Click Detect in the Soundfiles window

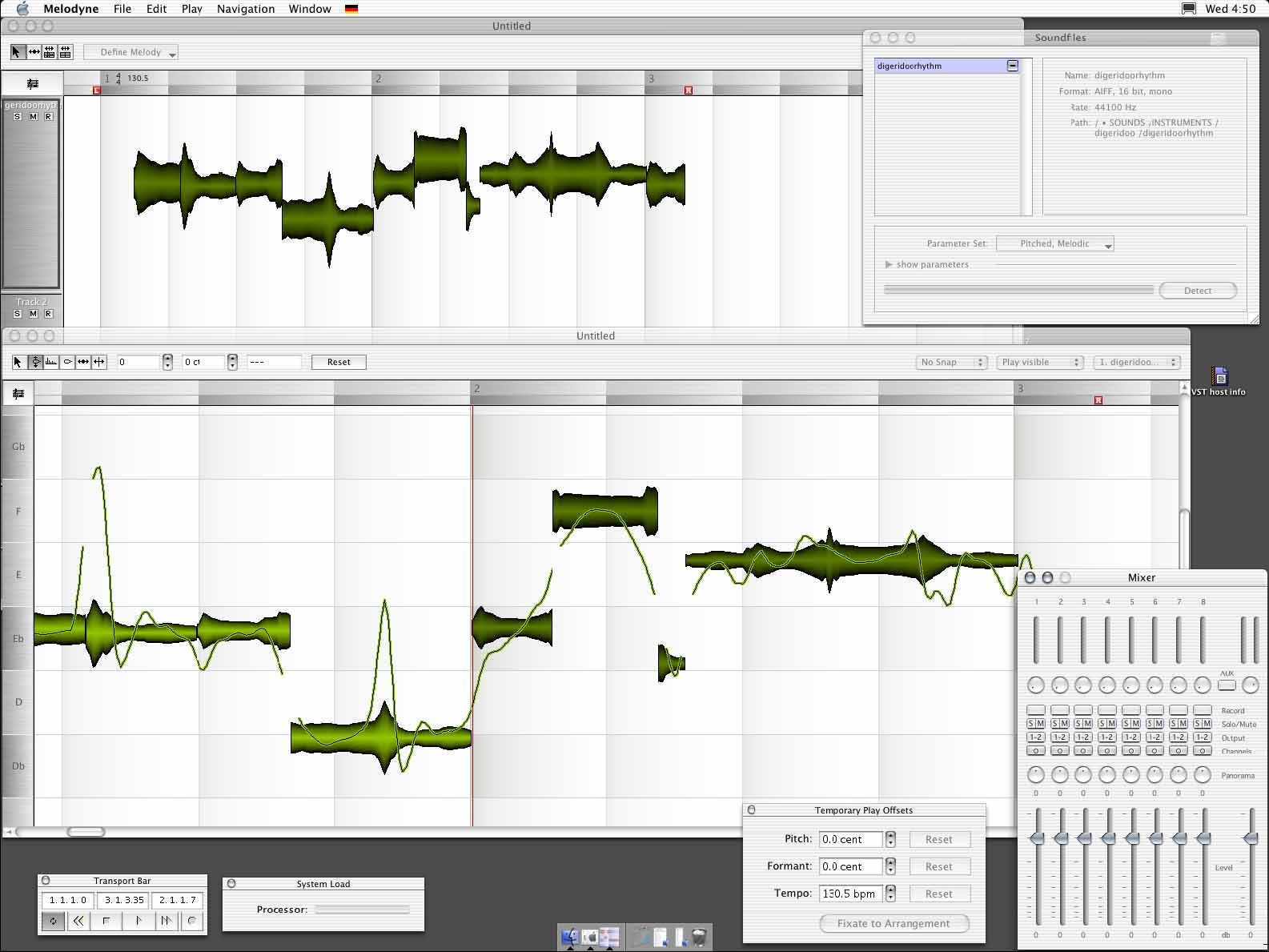pyautogui.click(x=1198, y=291)
